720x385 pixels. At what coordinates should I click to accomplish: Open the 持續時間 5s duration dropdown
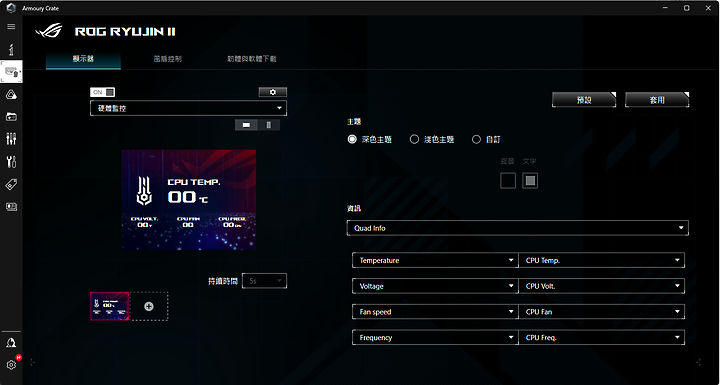point(264,281)
